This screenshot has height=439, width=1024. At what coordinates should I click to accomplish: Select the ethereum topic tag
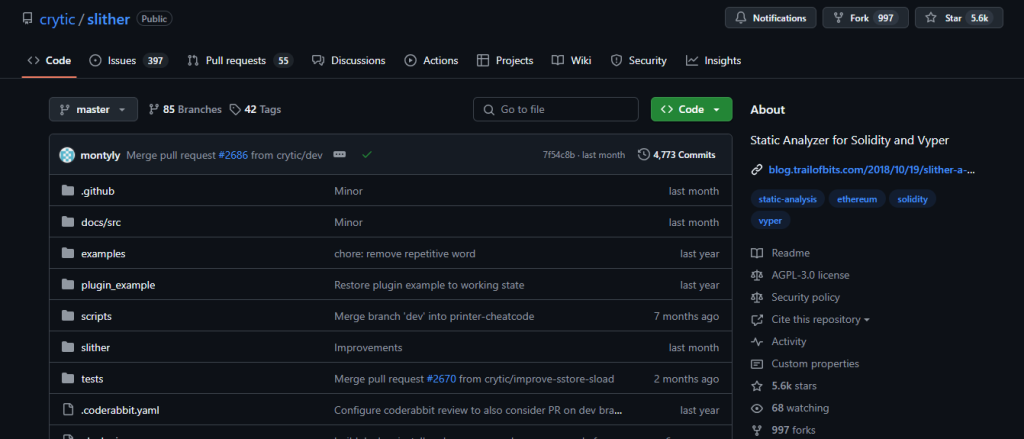click(857, 199)
